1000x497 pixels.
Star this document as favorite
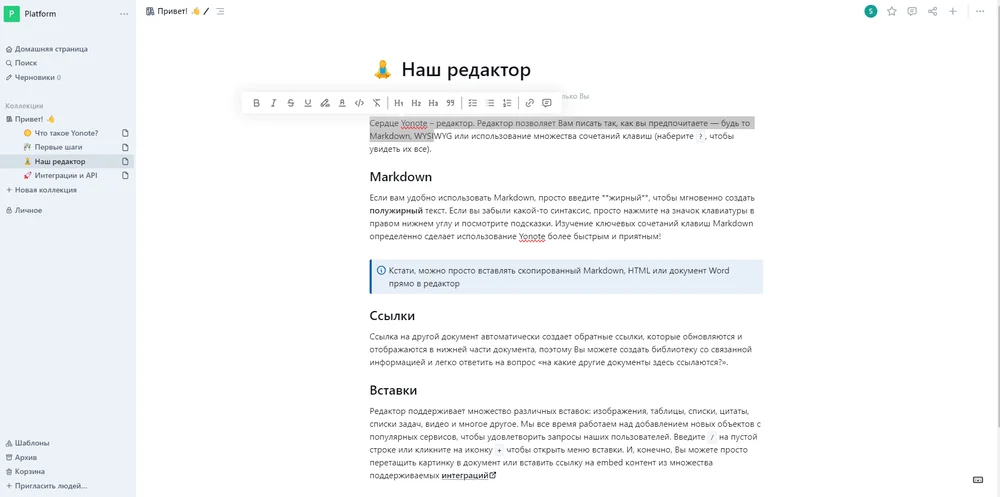pyautogui.click(x=892, y=11)
